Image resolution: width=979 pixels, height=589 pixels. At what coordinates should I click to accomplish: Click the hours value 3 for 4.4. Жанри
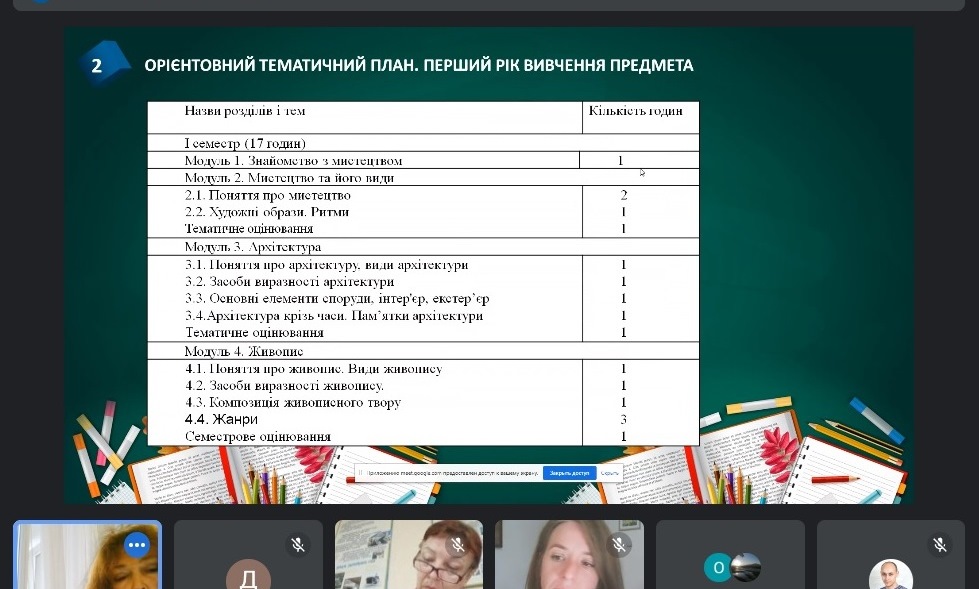(623, 419)
